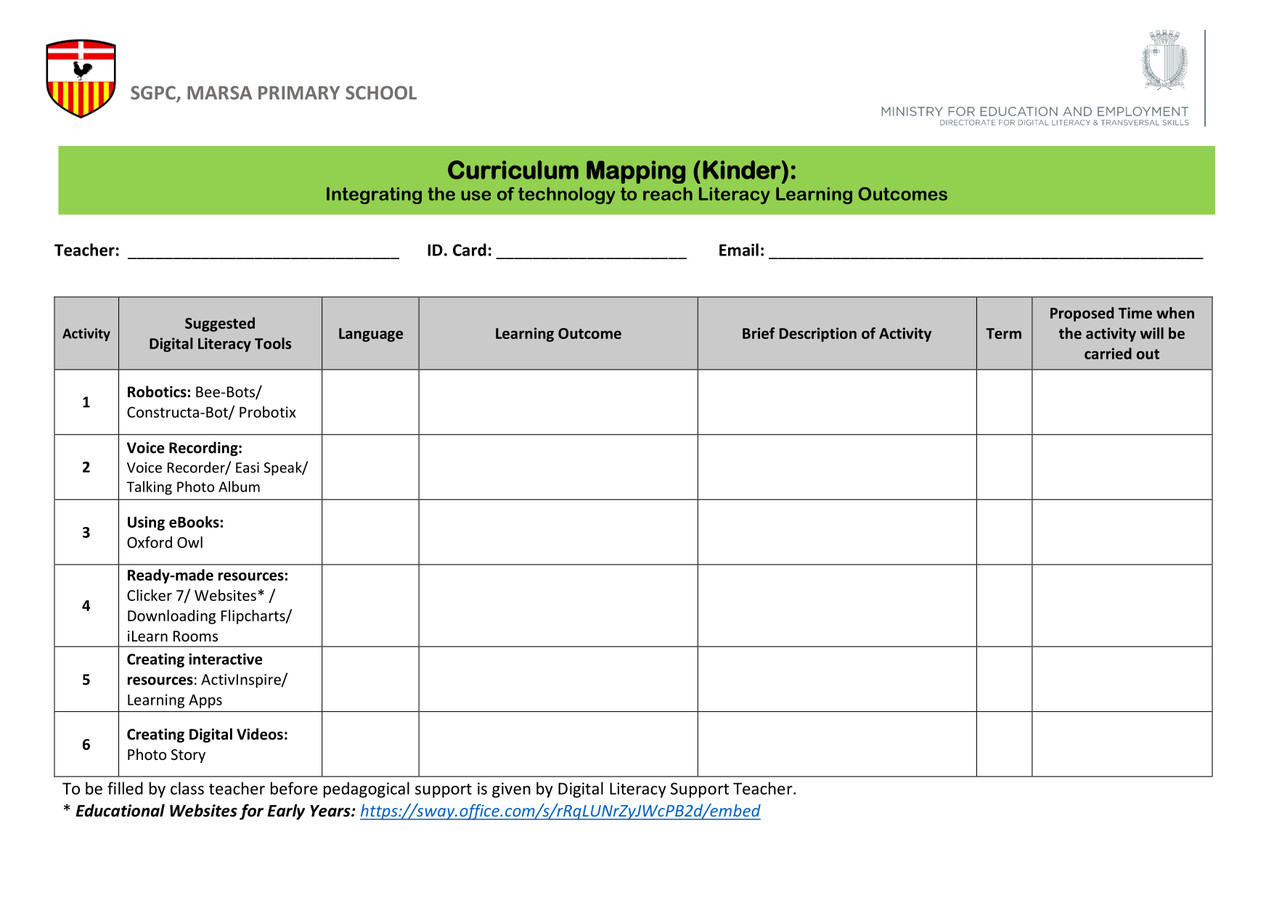
Task: Select the 'Curriculum Mapping (Kinder):' heading
Action: pyautogui.click(x=621, y=170)
